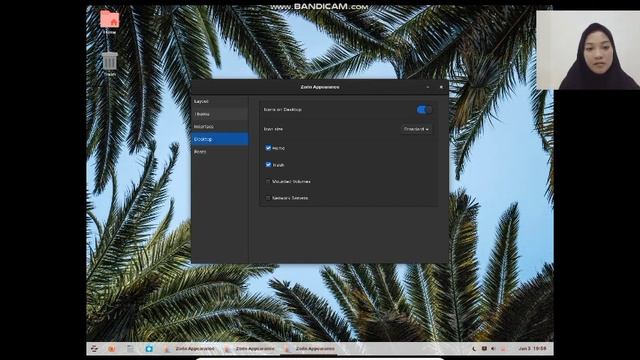This screenshot has height=360, width=640.
Task: Close the Zorin Appearance window
Action: [441, 87]
